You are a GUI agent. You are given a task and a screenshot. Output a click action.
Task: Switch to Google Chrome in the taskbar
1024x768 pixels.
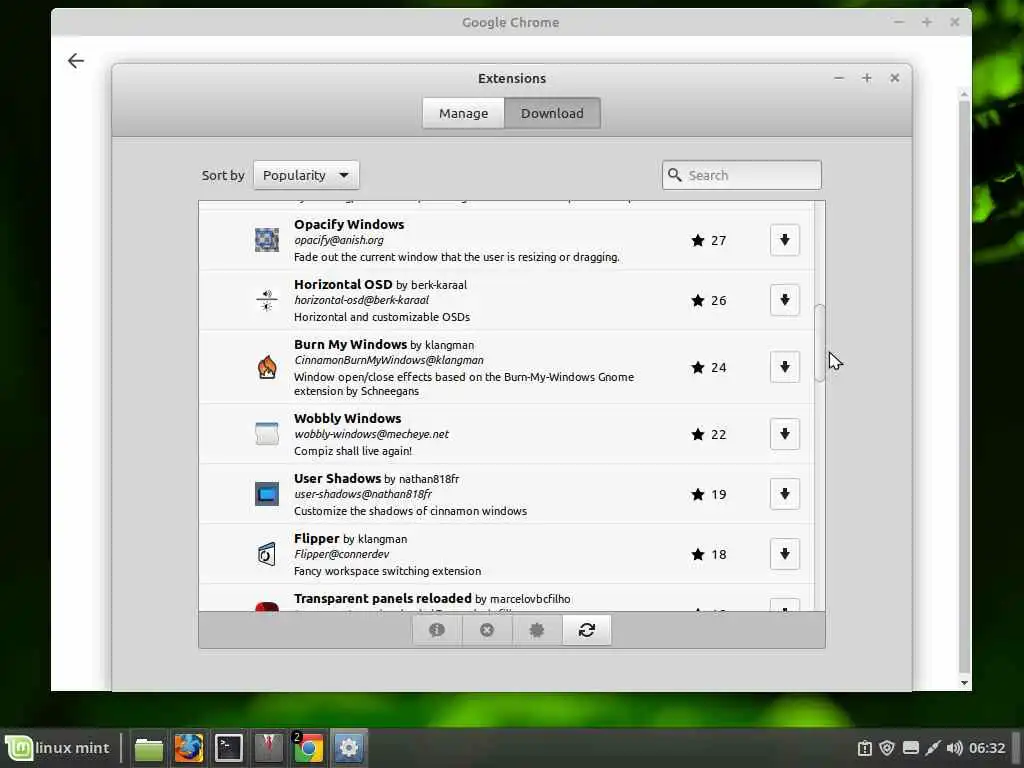[x=308, y=748]
